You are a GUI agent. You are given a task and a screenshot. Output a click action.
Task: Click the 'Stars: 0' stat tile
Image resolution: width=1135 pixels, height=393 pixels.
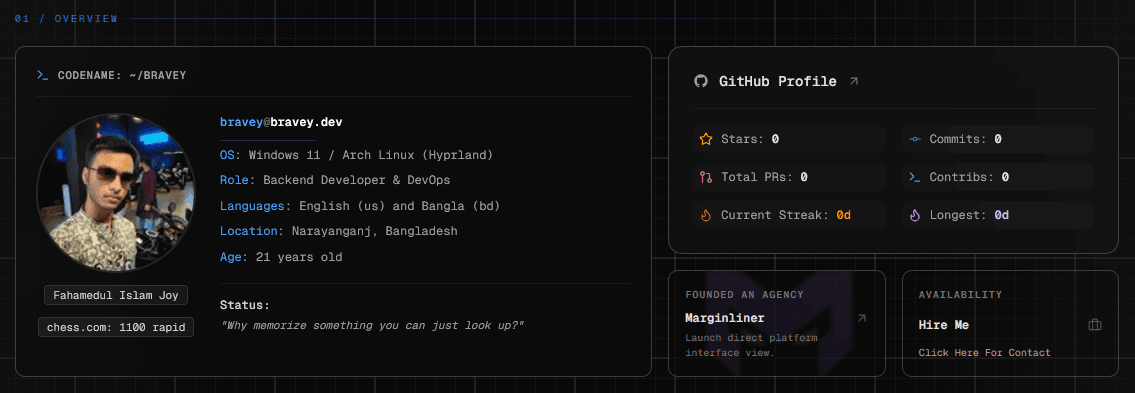(788, 139)
